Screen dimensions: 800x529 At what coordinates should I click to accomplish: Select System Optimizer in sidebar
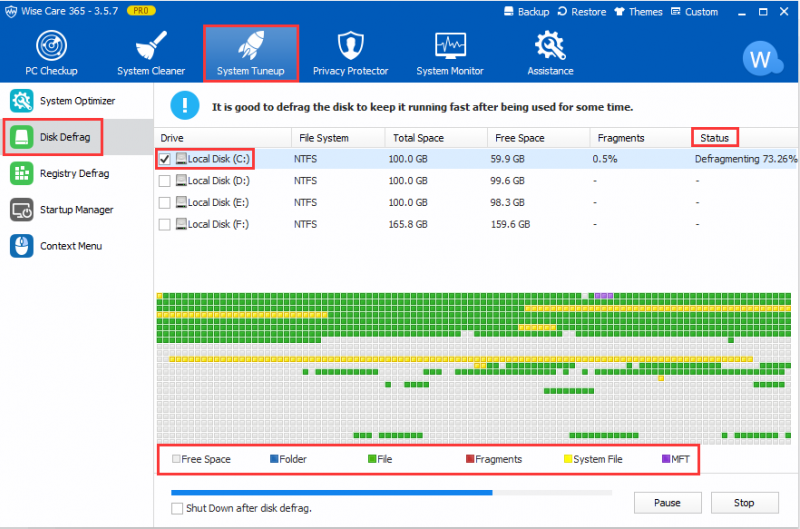[77, 100]
